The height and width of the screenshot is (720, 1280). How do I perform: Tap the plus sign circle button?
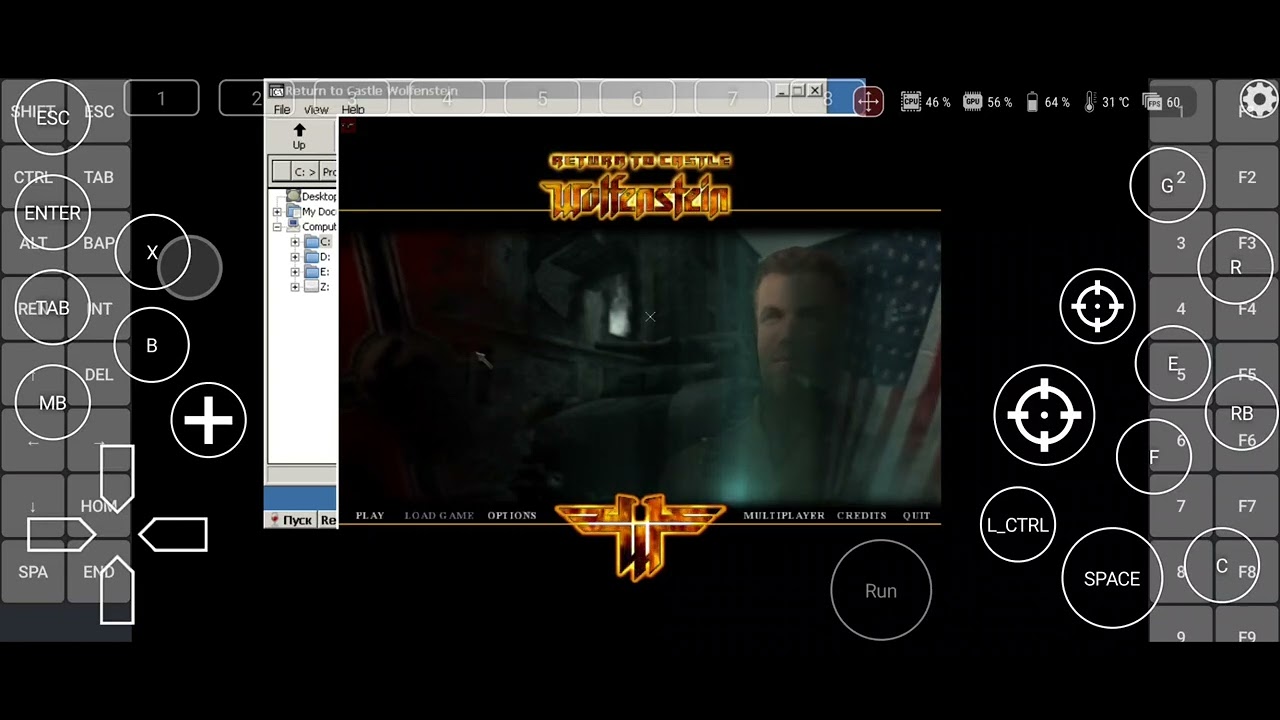(208, 420)
